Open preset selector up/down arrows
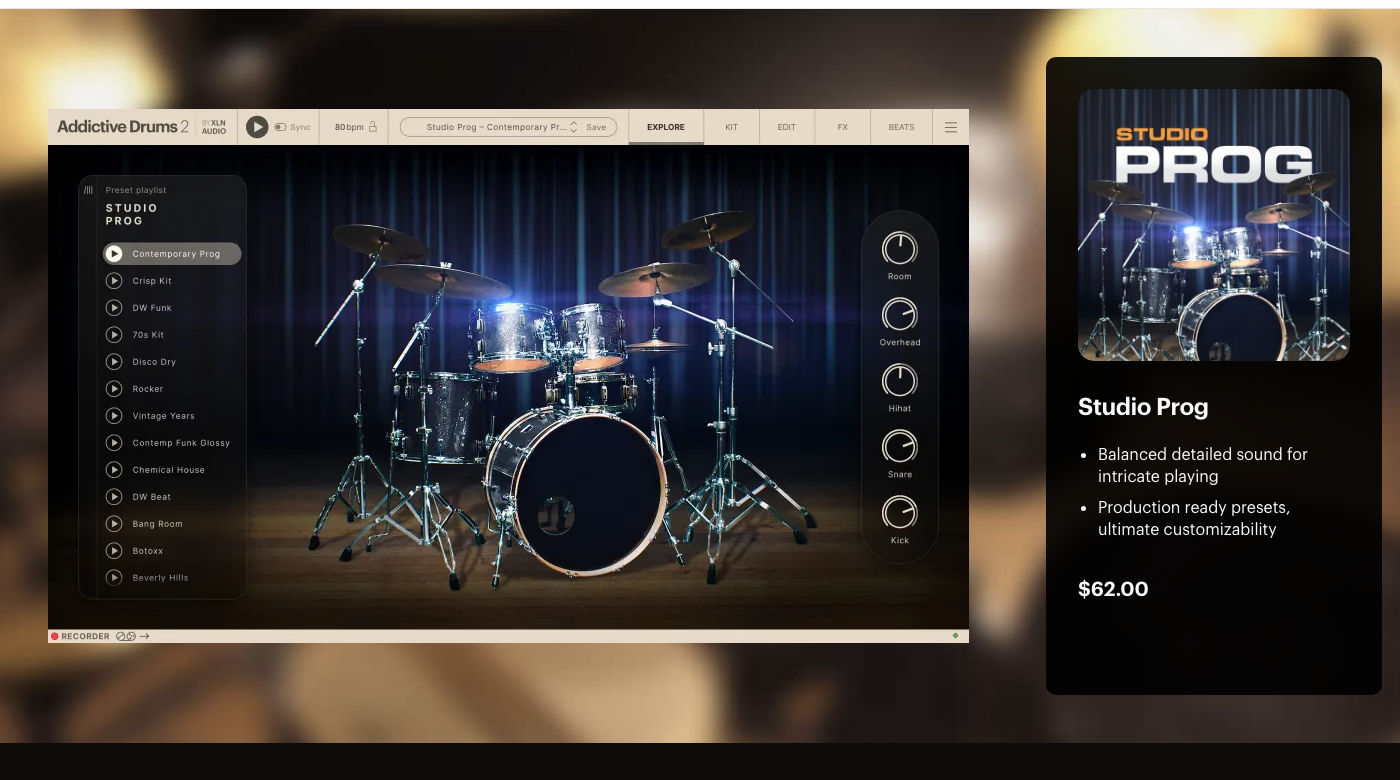 coord(574,127)
